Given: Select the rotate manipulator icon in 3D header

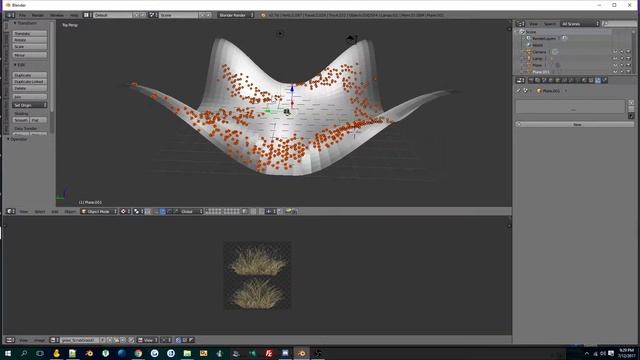Looking at the screenshot, I should point(169,211).
